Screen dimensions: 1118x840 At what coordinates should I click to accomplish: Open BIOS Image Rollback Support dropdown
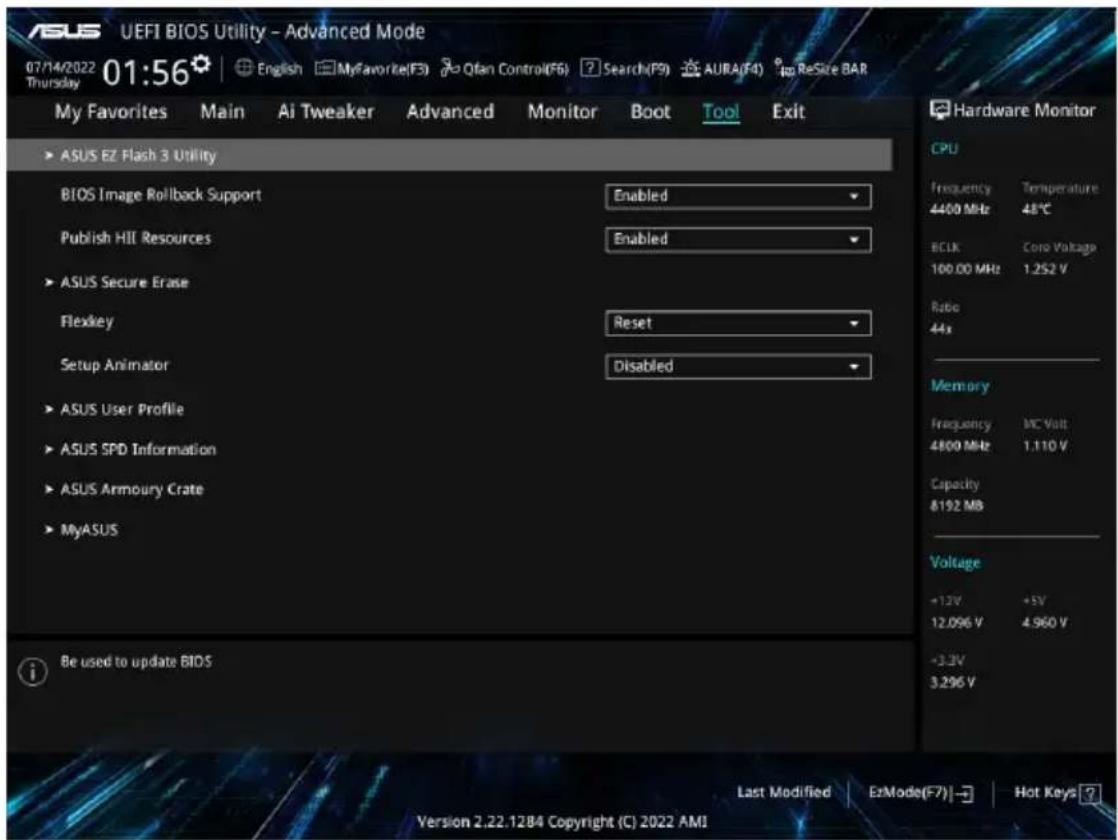[738, 196]
